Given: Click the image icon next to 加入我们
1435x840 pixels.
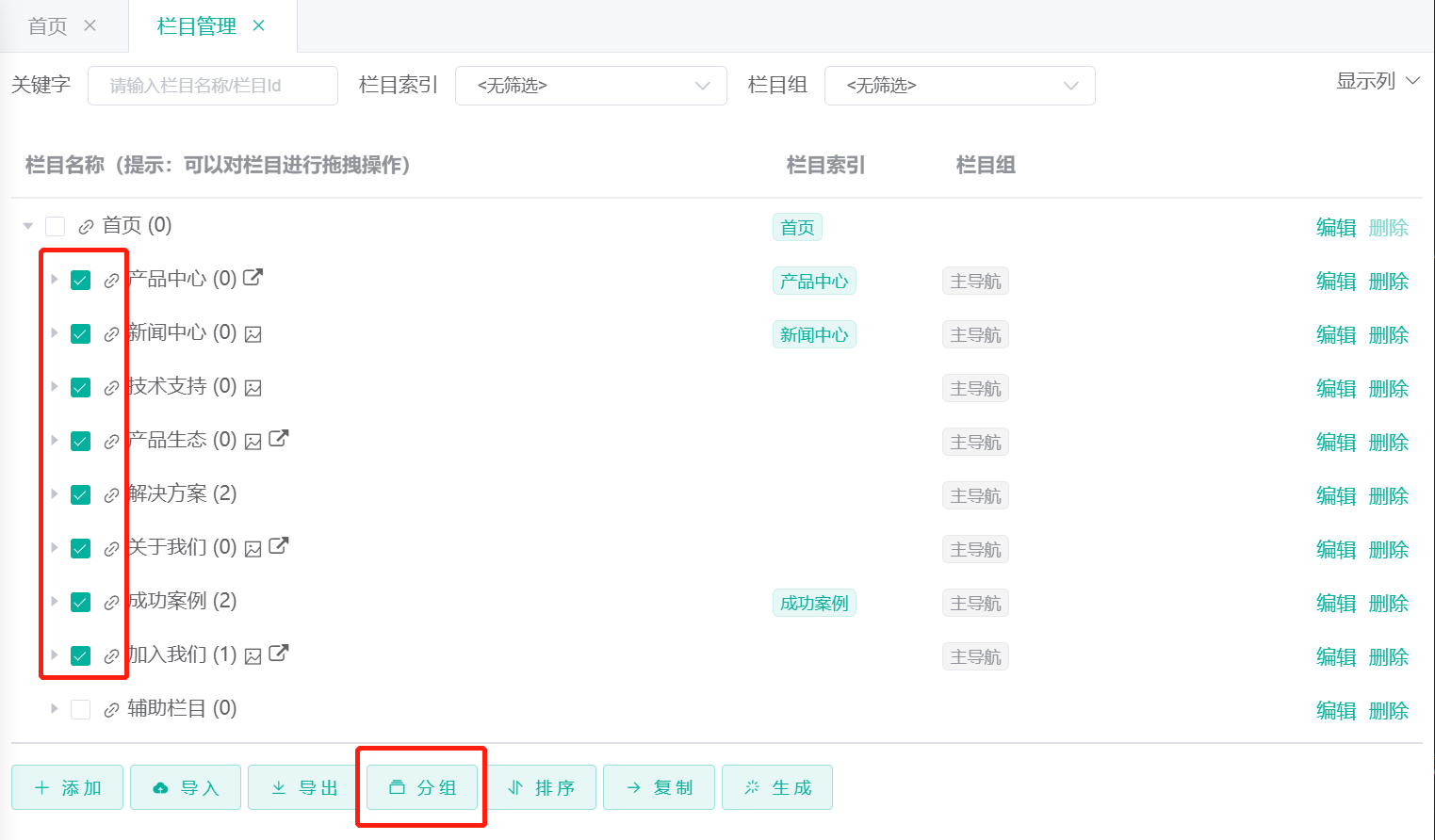Looking at the screenshot, I should tap(253, 656).
